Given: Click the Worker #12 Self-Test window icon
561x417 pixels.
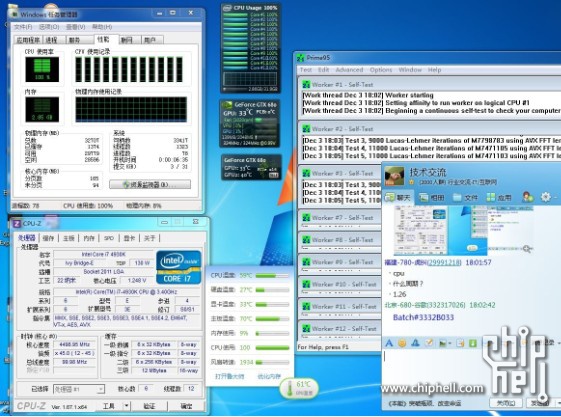Looking at the screenshot, I should pos(306,329).
